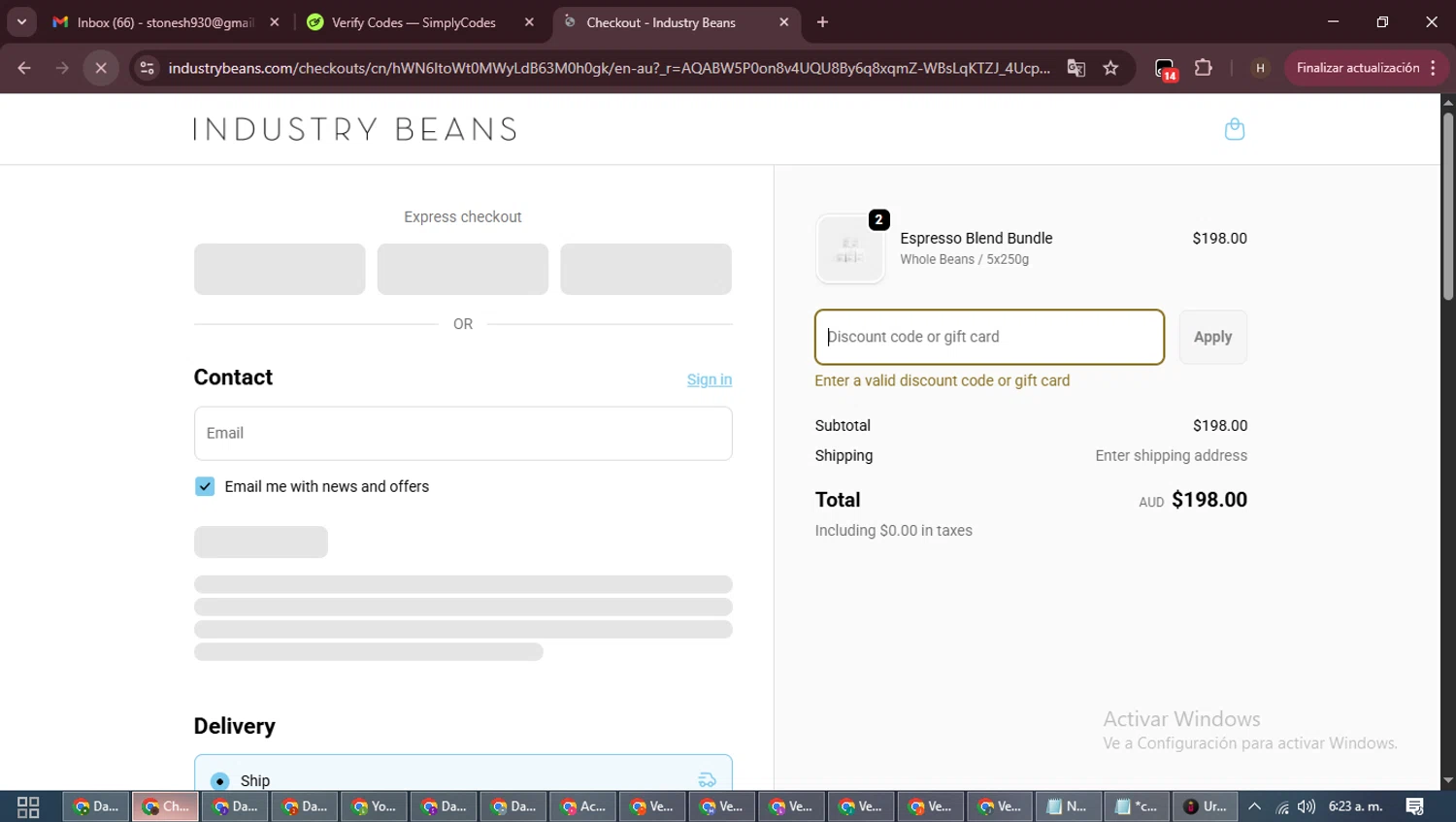Image resolution: width=1456 pixels, height=822 pixels.
Task: Click the discount code or gift card field
Action: point(989,337)
